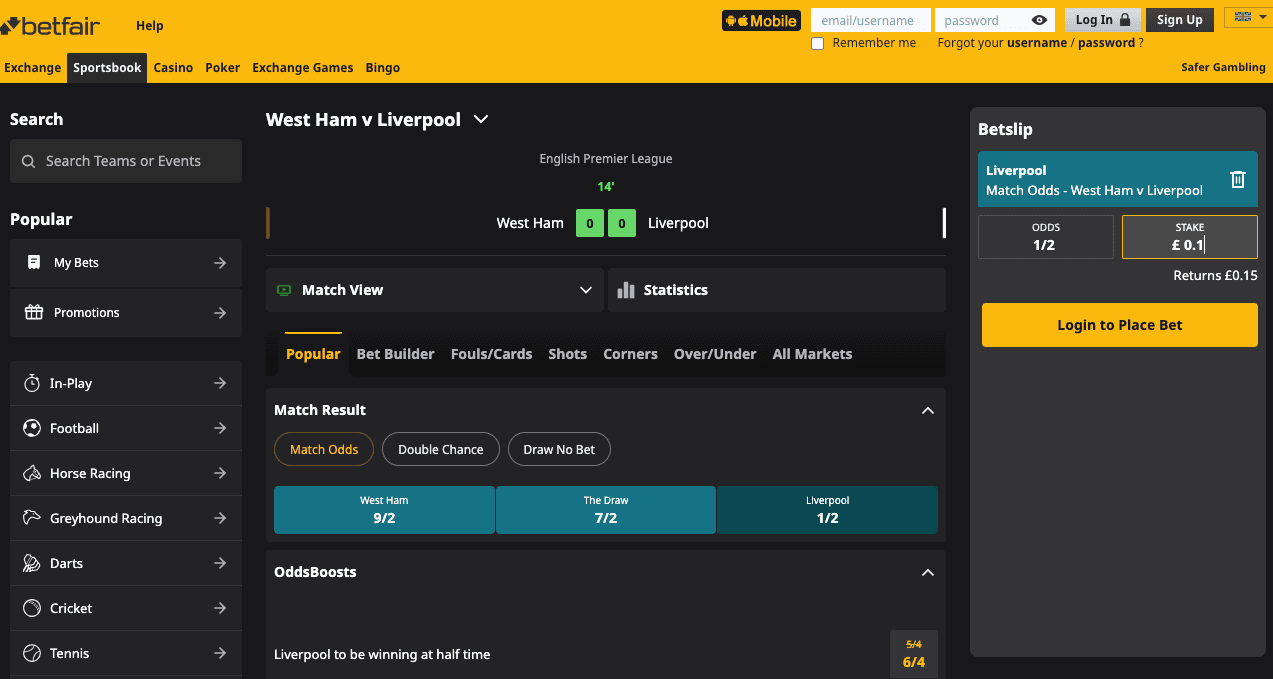Open the Mobile apps badge
This screenshot has height=679, width=1273.
click(x=761, y=20)
